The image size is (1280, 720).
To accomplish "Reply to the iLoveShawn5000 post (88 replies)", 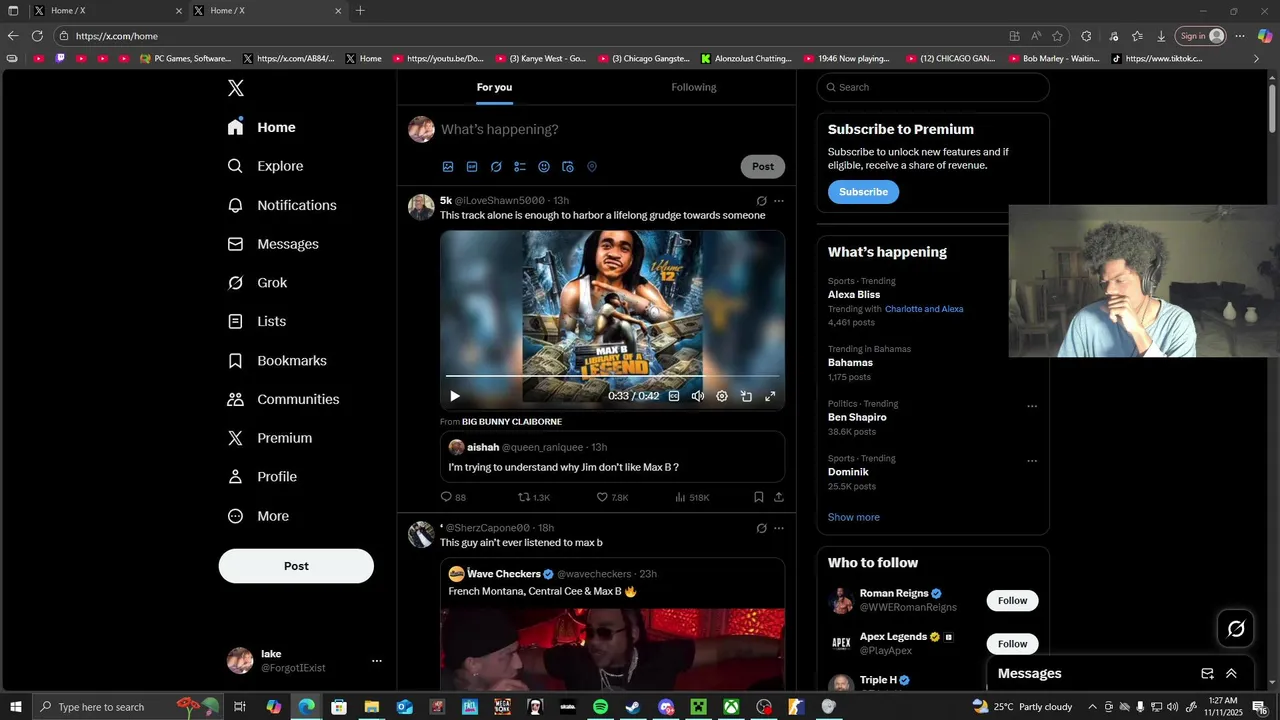I will point(453,497).
